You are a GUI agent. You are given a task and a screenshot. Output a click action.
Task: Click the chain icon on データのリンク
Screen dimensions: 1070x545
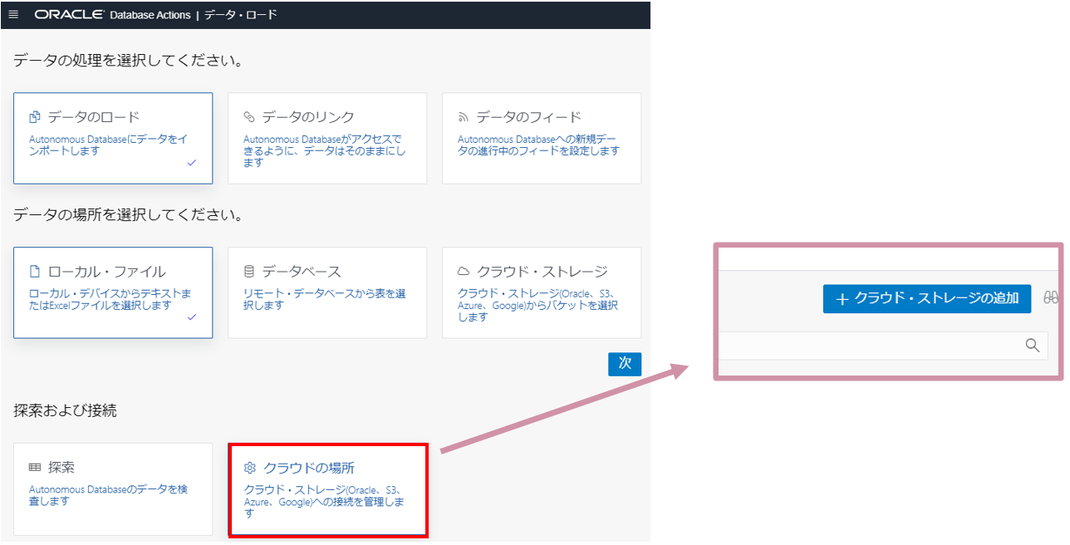(x=249, y=117)
